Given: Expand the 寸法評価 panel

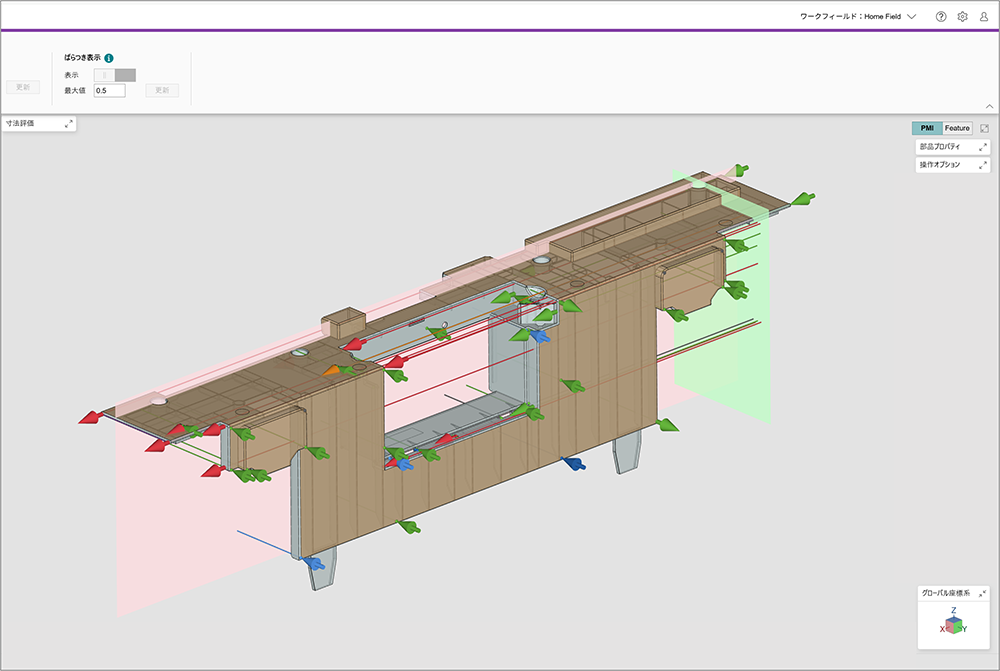Looking at the screenshot, I should pos(69,123).
